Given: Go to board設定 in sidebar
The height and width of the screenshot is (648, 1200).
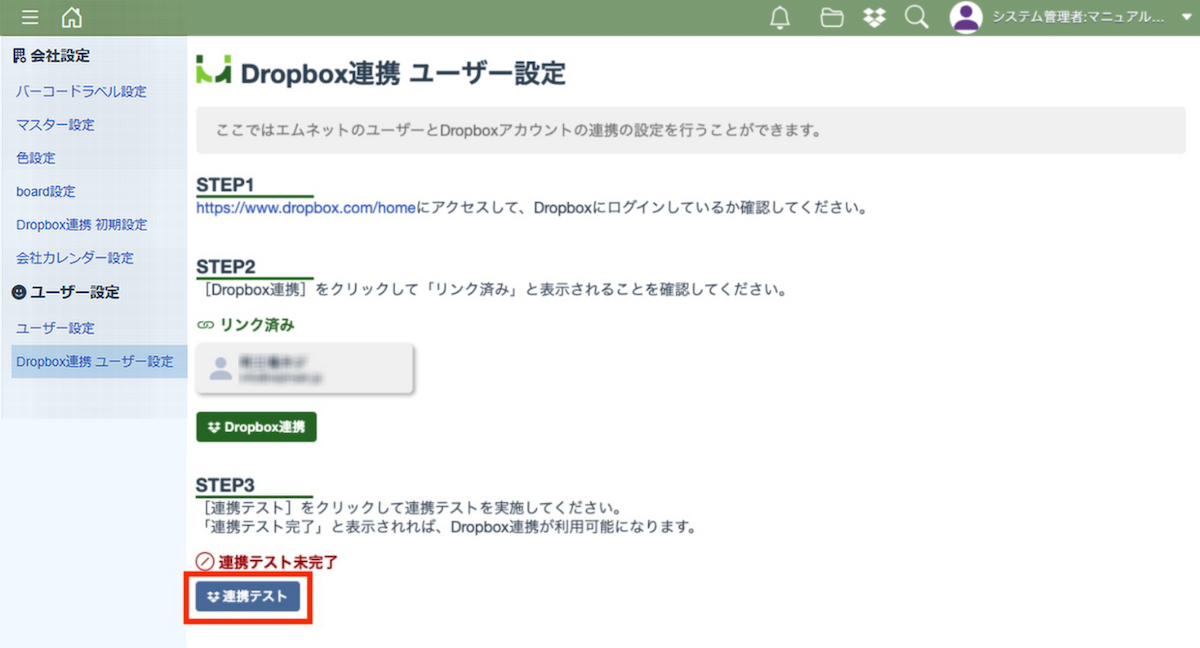Looking at the screenshot, I should tap(46, 191).
